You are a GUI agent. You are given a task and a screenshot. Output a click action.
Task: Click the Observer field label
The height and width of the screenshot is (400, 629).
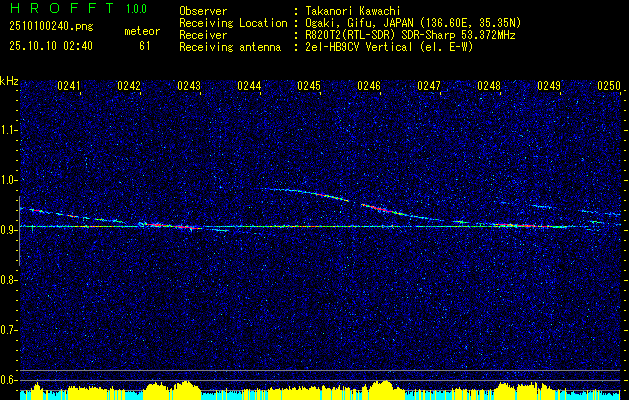click(203, 11)
